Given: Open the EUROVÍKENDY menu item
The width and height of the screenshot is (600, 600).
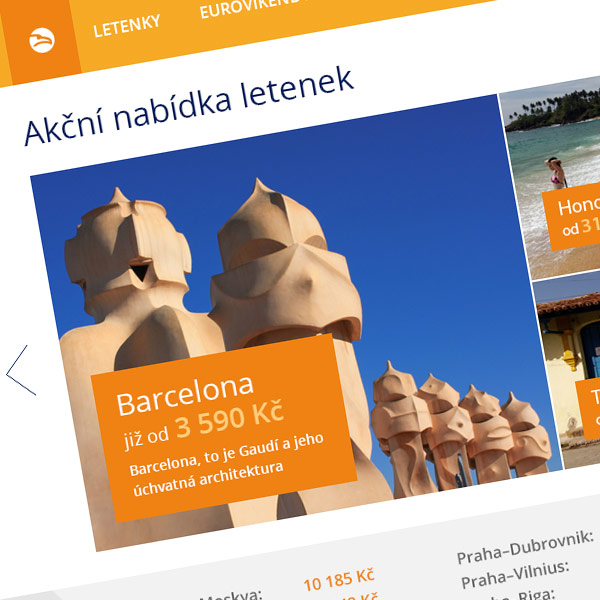Looking at the screenshot, I should 251,7.
